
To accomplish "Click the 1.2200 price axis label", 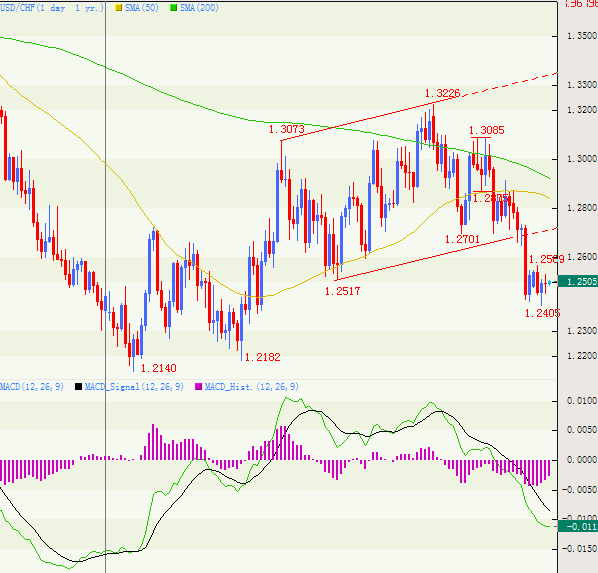I will [582, 356].
